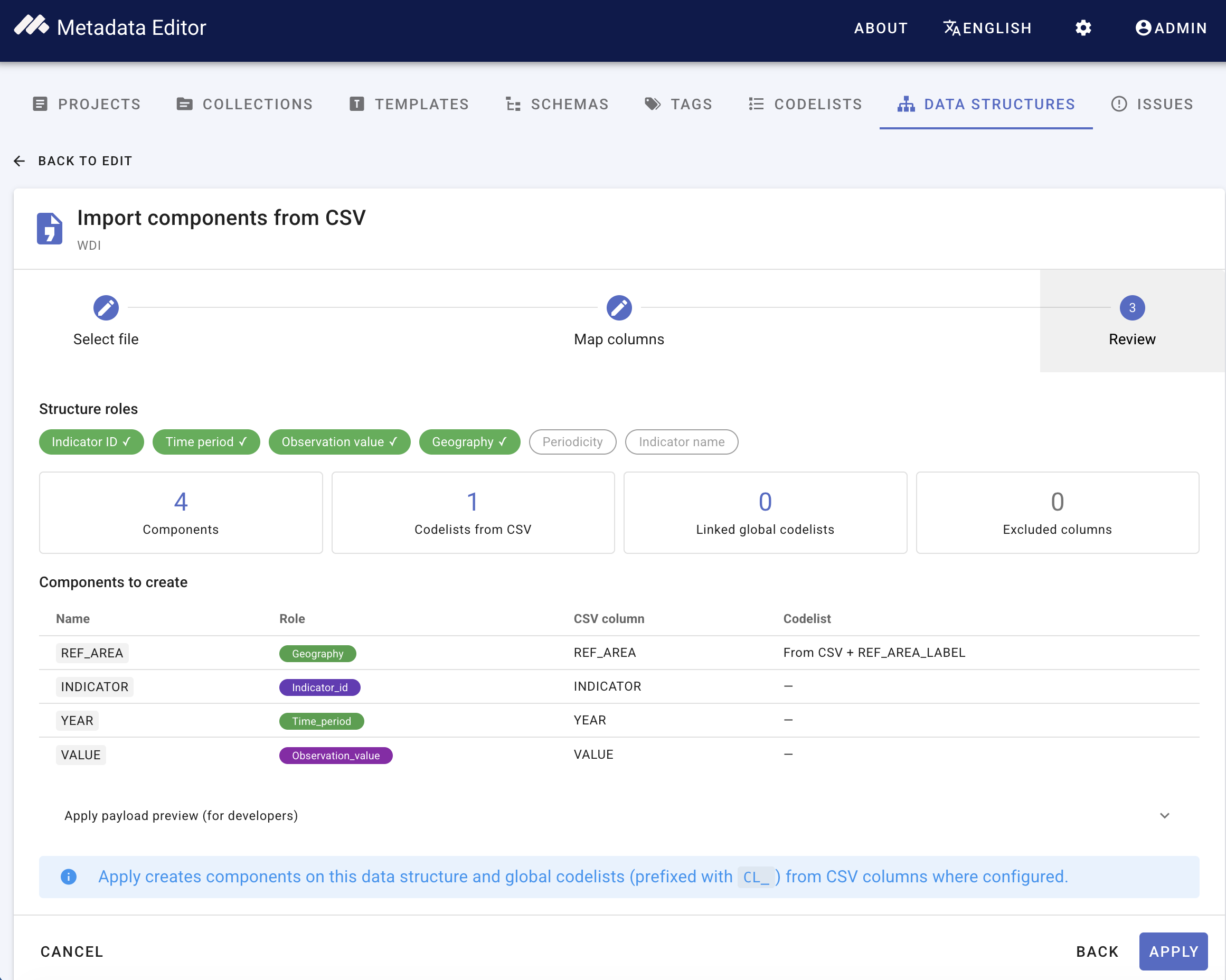Click the Collections folder icon
Viewport: 1226px width, 980px height.
(x=184, y=104)
